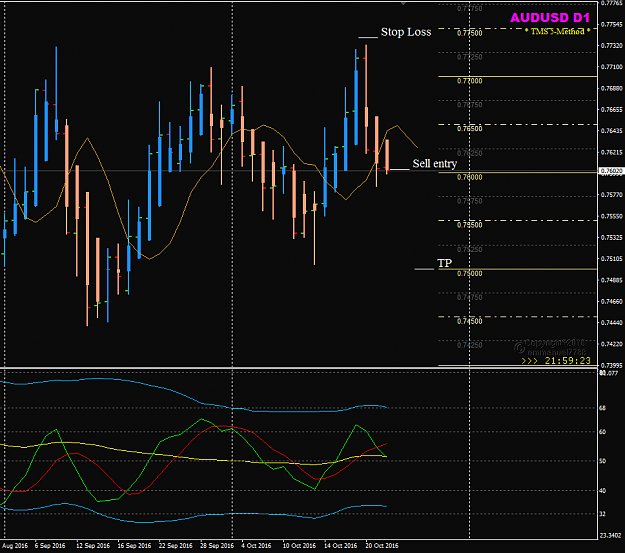The width and height of the screenshot is (625, 553).
Task: Click the 0.76750 level label
Action: (x=470, y=105)
